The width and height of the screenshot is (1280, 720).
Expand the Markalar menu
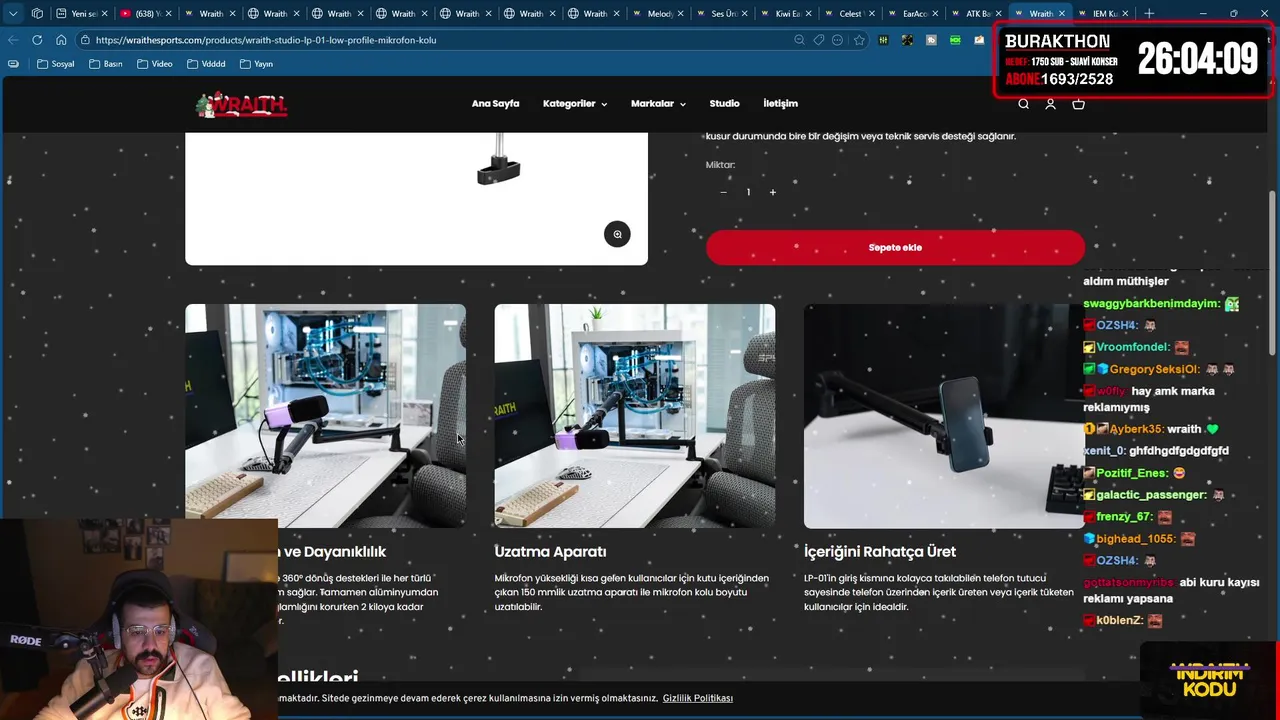click(x=658, y=104)
